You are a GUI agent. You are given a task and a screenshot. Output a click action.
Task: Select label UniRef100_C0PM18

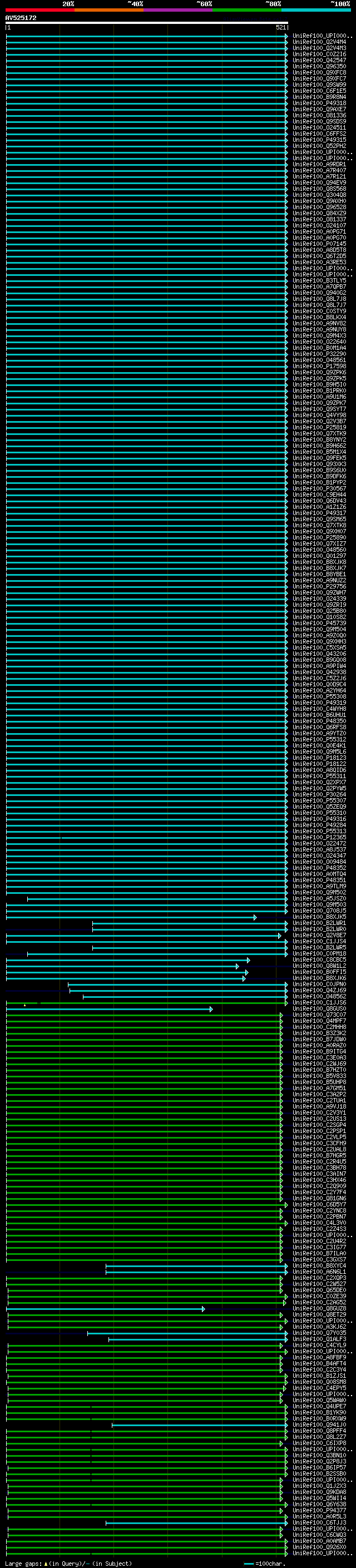click(x=319, y=953)
